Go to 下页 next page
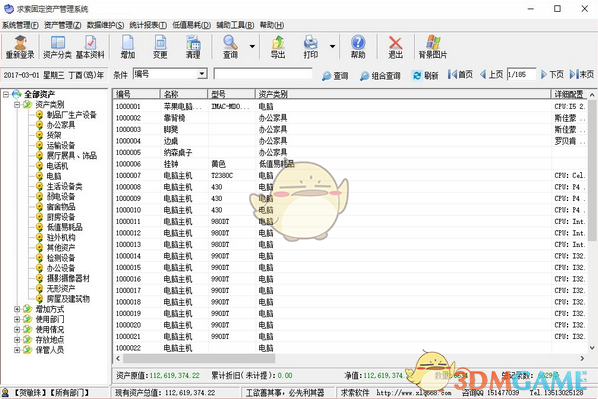Viewport: 598px width, 399px height. point(552,74)
